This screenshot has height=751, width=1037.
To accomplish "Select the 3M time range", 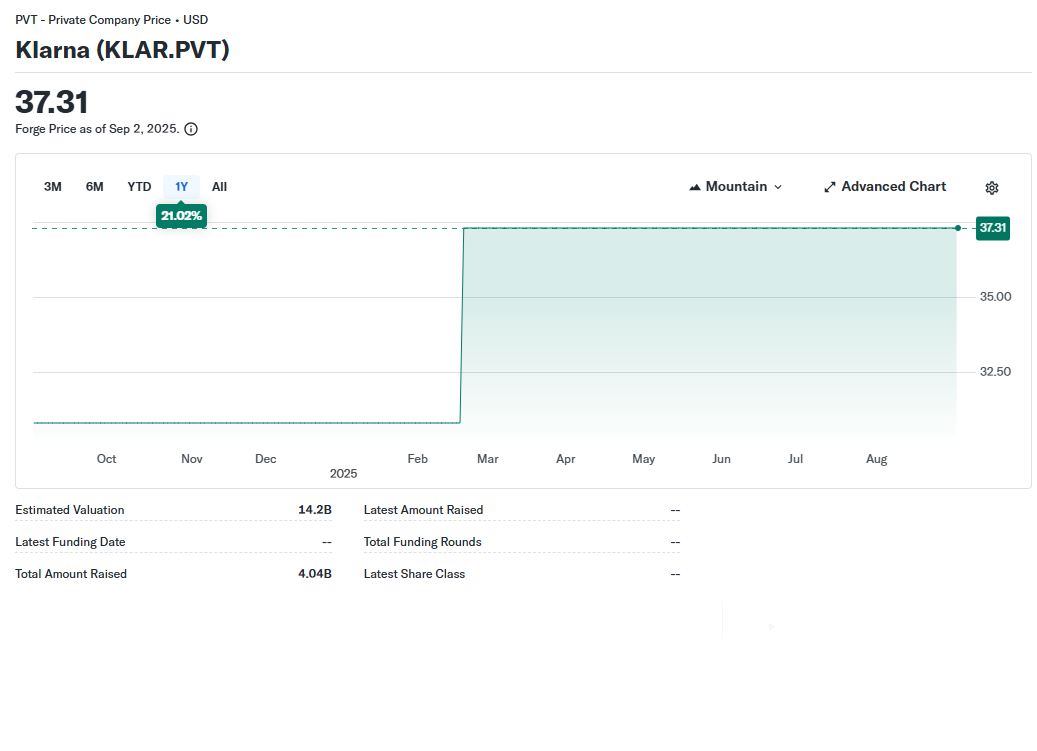I will (x=53, y=186).
